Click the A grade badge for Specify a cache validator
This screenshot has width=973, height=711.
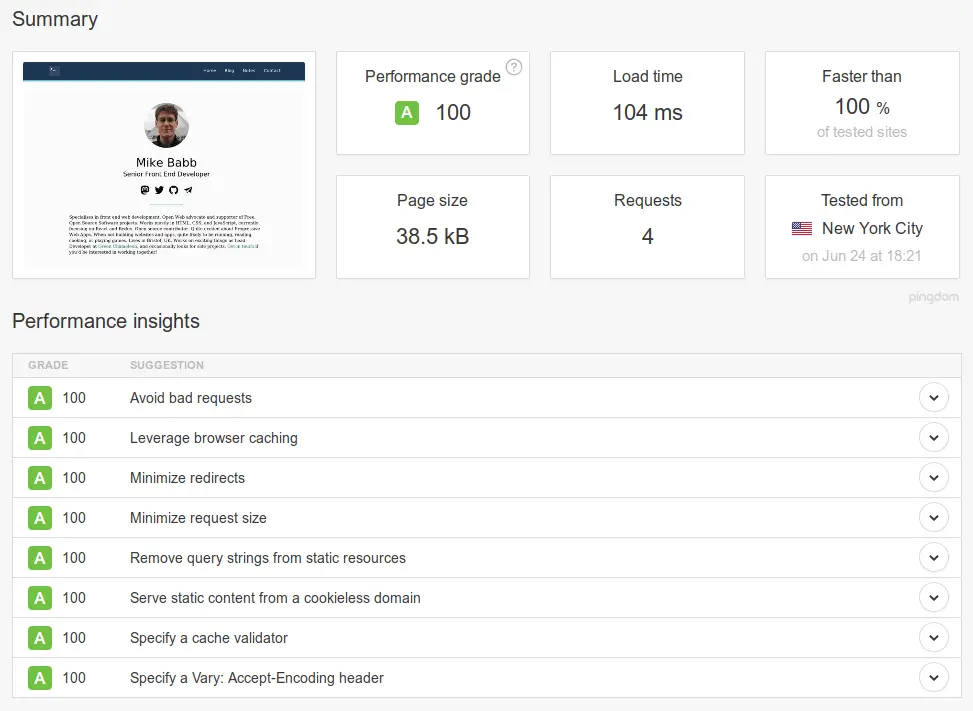click(40, 638)
